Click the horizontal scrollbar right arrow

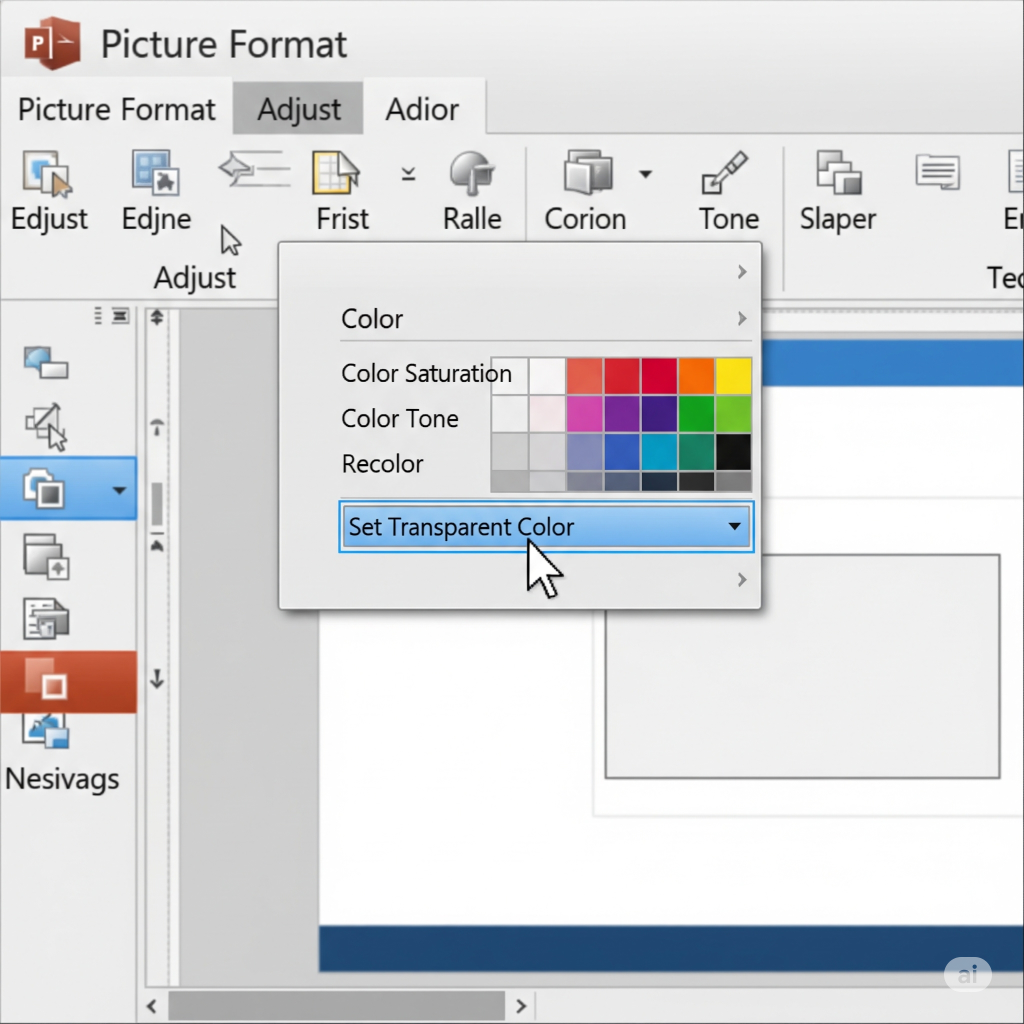click(521, 1005)
